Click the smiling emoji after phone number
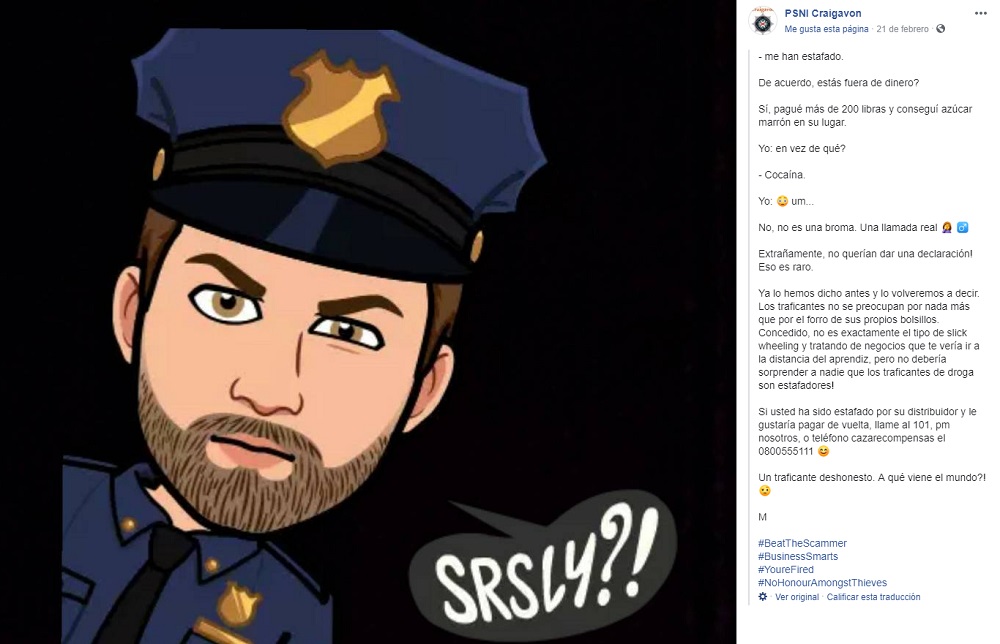 point(823,452)
